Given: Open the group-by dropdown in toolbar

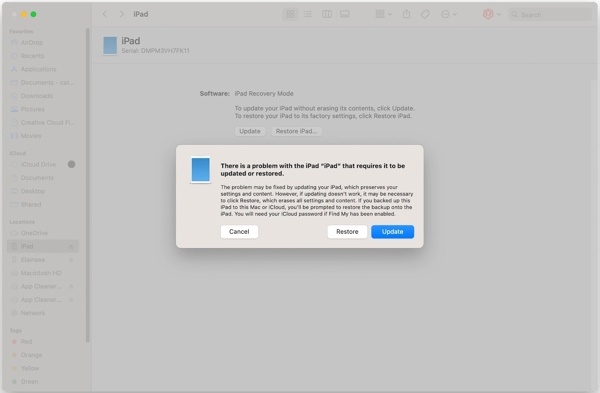Looking at the screenshot, I should point(383,14).
